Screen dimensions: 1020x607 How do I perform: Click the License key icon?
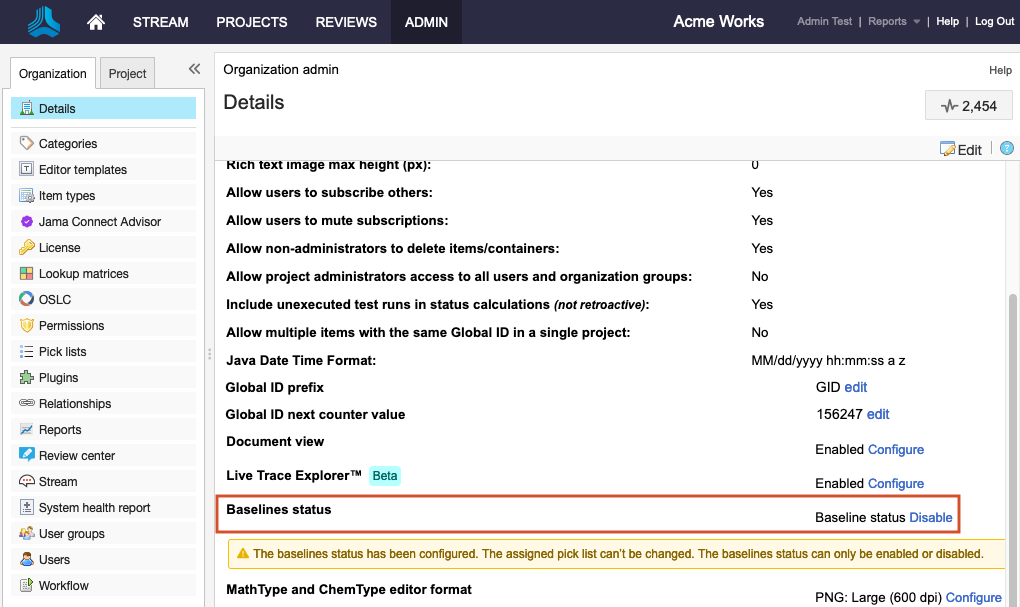[x=27, y=247]
